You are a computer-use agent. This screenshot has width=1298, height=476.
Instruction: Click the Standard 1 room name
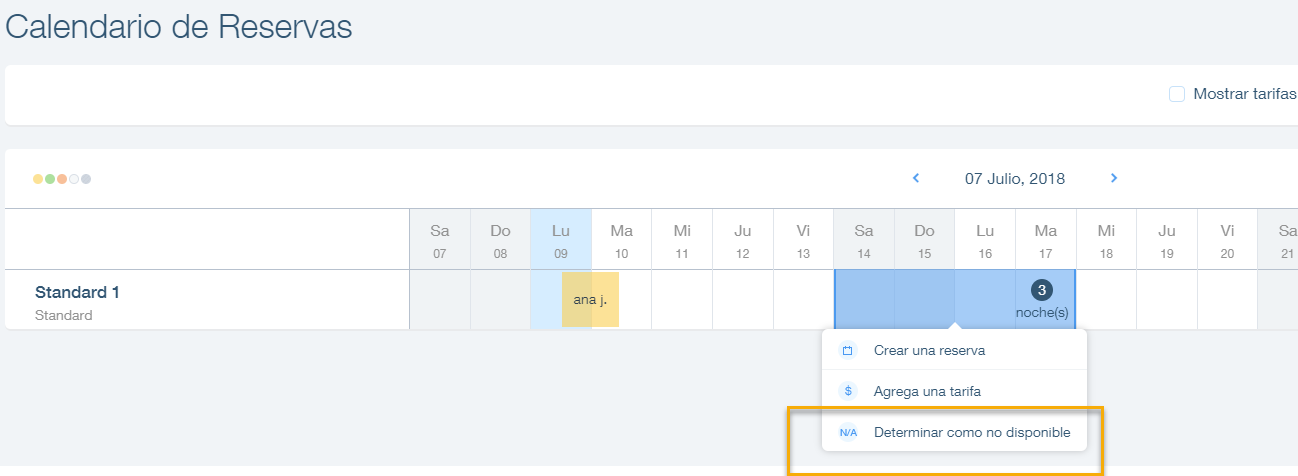77,293
